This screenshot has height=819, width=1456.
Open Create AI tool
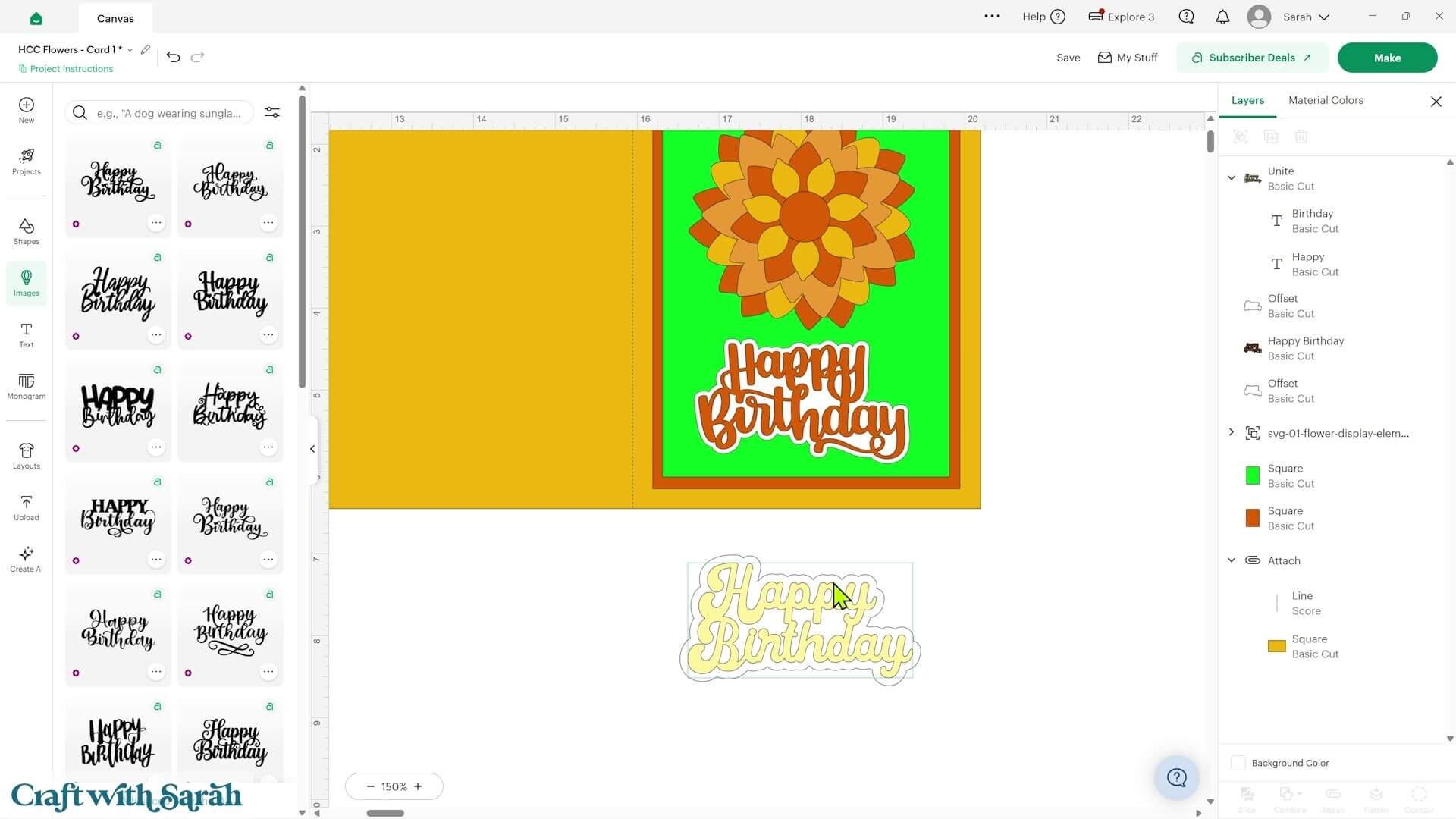click(26, 559)
